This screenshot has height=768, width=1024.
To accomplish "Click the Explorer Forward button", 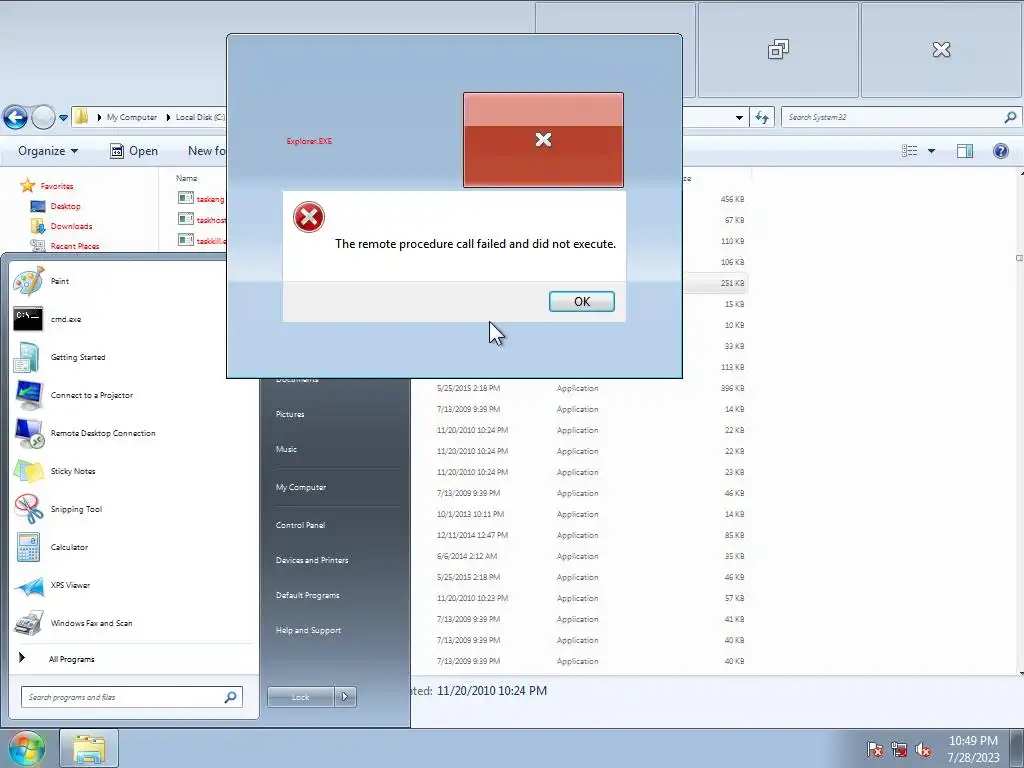I will click(x=43, y=118).
